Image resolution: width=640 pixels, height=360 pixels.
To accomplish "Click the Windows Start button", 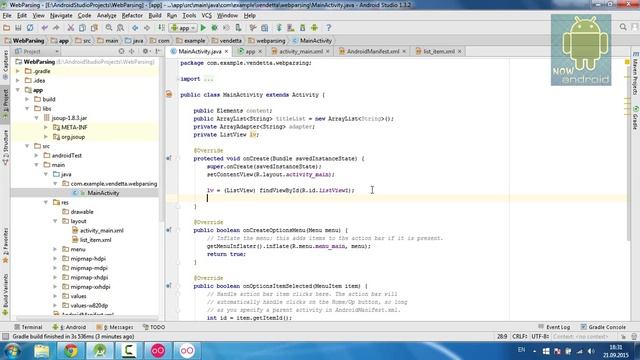I will (x=12, y=351).
